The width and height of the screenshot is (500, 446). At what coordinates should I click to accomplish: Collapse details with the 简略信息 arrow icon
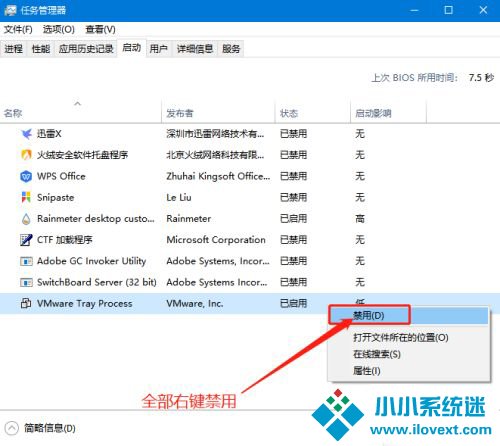coord(12,428)
